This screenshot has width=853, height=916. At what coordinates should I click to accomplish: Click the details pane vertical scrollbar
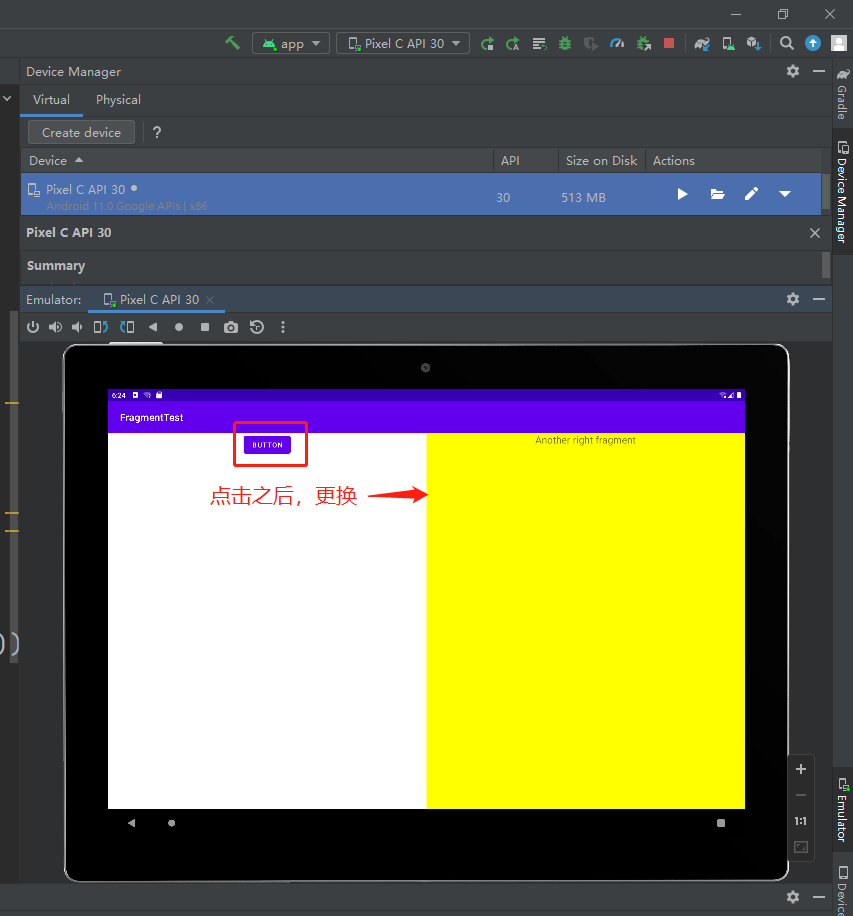[826, 265]
